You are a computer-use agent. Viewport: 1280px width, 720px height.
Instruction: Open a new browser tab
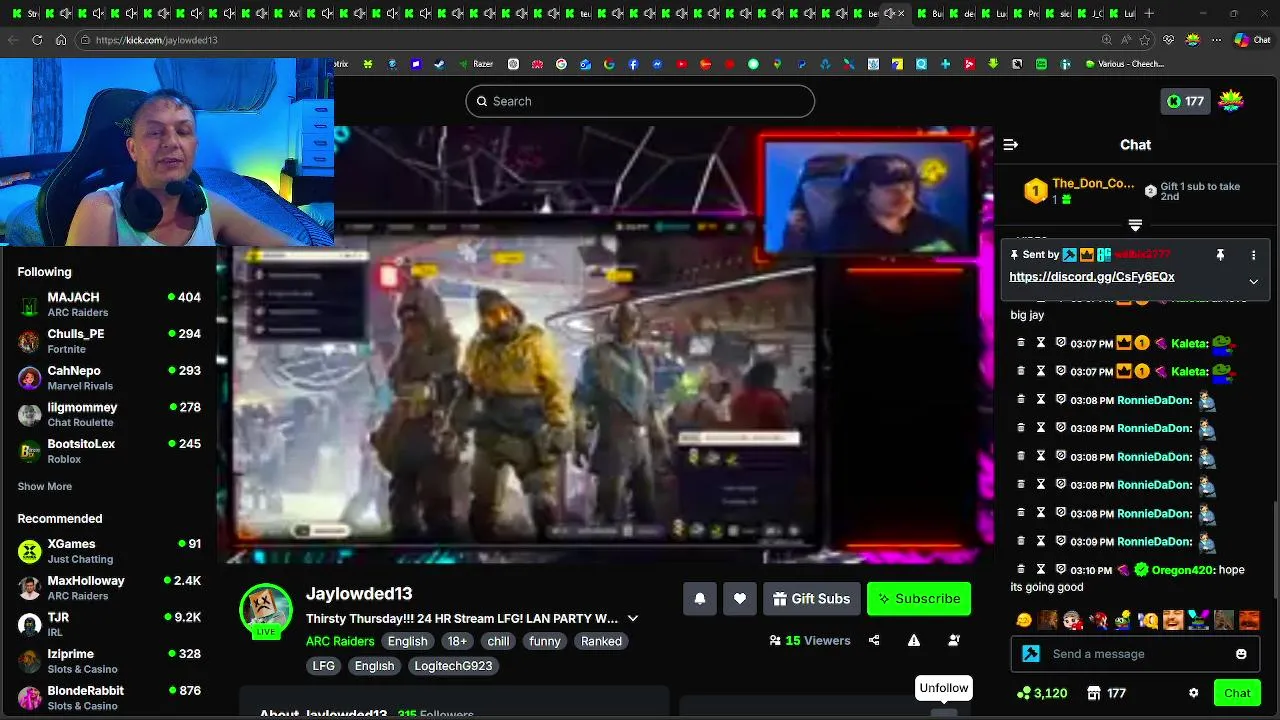click(1149, 13)
